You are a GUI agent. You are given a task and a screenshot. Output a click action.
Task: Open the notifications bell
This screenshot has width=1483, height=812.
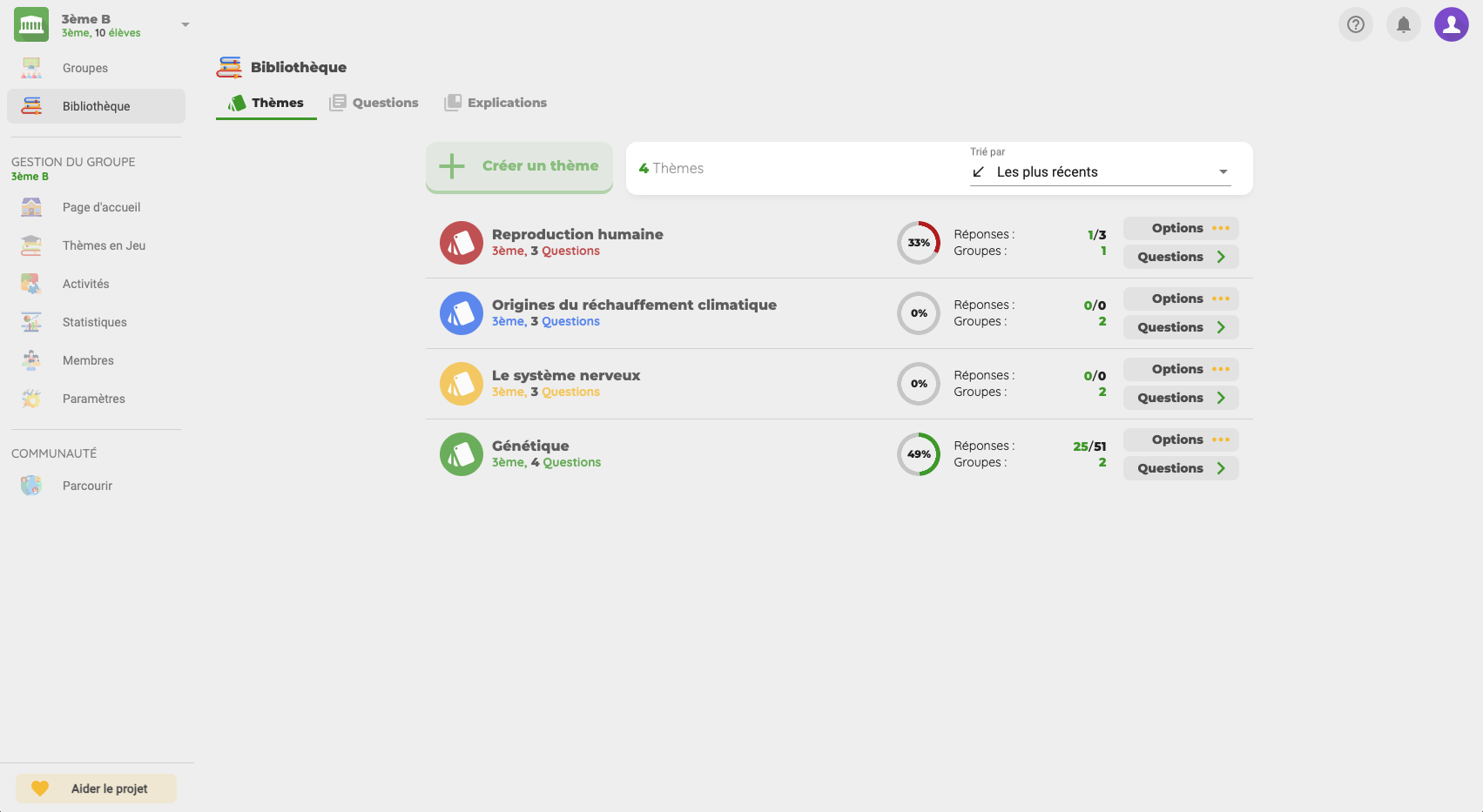point(1403,24)
